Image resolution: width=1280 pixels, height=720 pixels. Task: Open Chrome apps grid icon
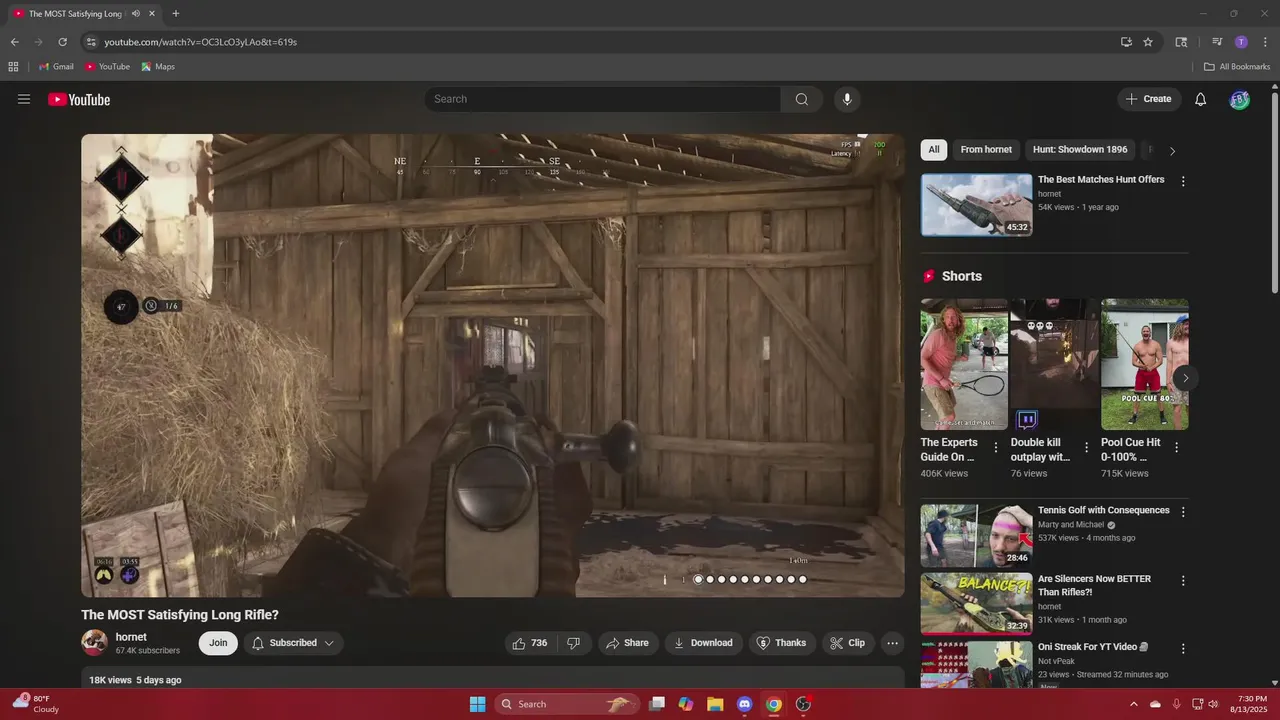click(x=13, y=67)
